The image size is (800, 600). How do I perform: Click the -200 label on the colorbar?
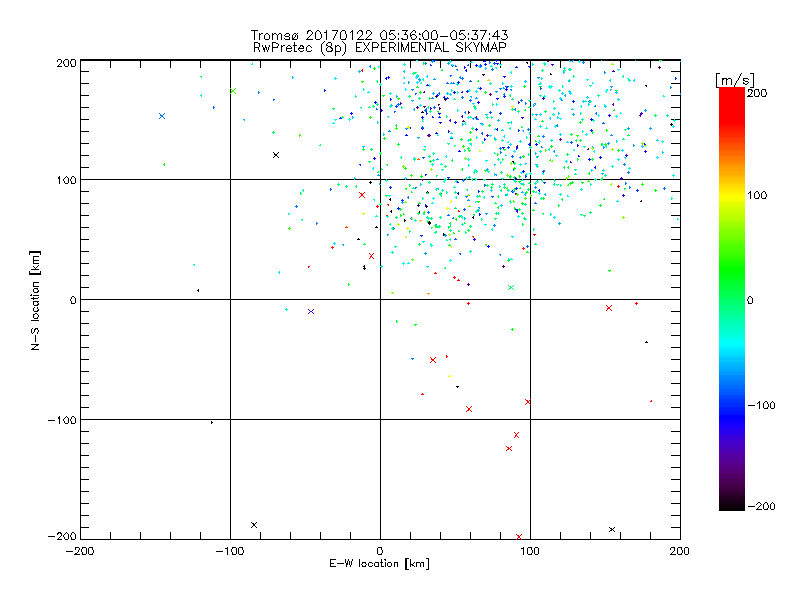(761, 506)
